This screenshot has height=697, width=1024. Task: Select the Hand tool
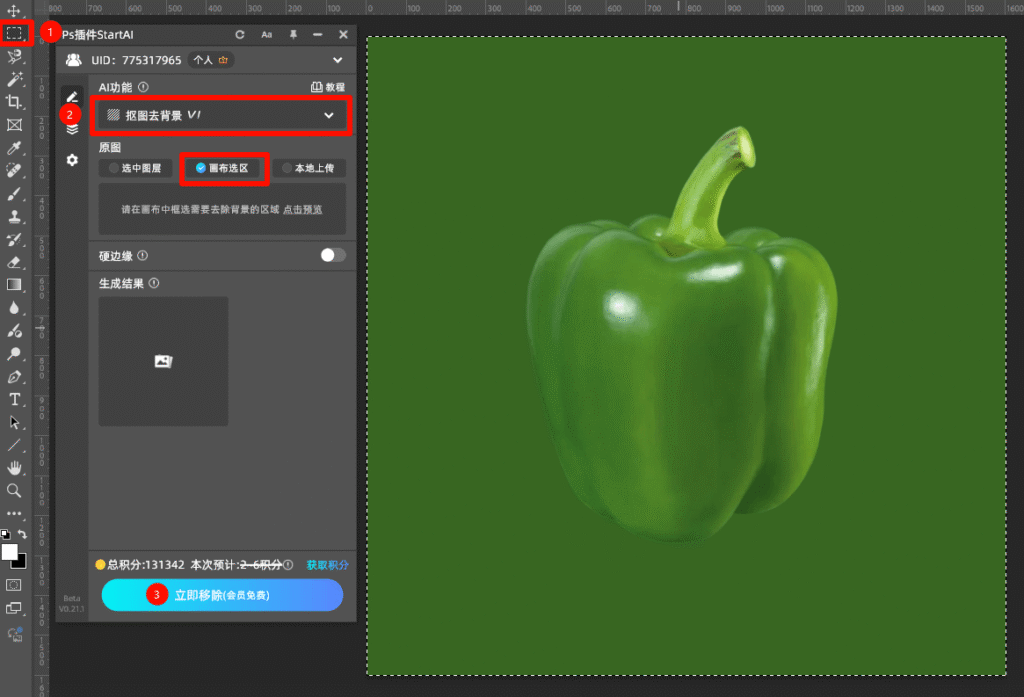click(x=14, y=467)
